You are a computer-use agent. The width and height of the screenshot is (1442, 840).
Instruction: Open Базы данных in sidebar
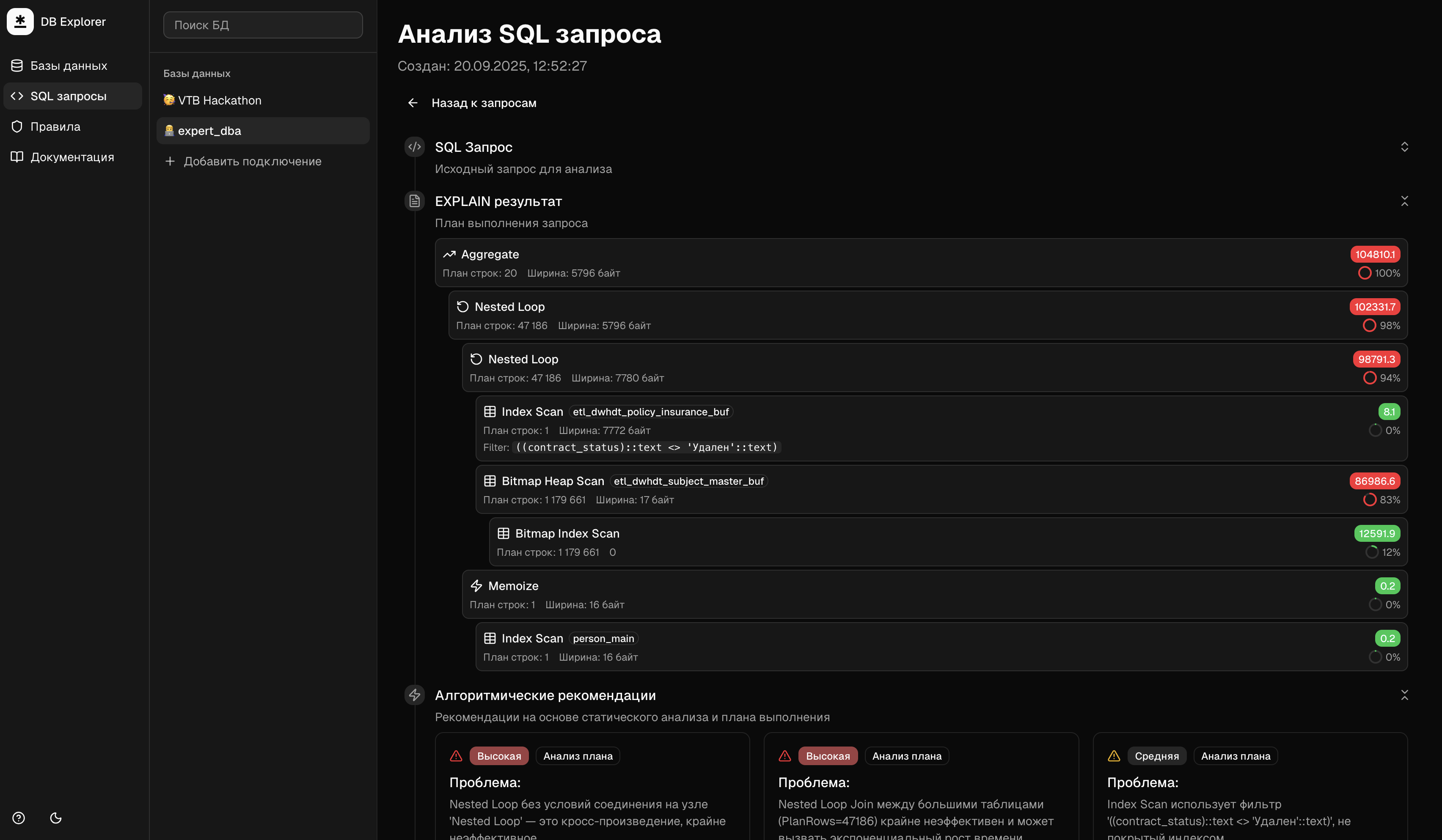(69, 66)
